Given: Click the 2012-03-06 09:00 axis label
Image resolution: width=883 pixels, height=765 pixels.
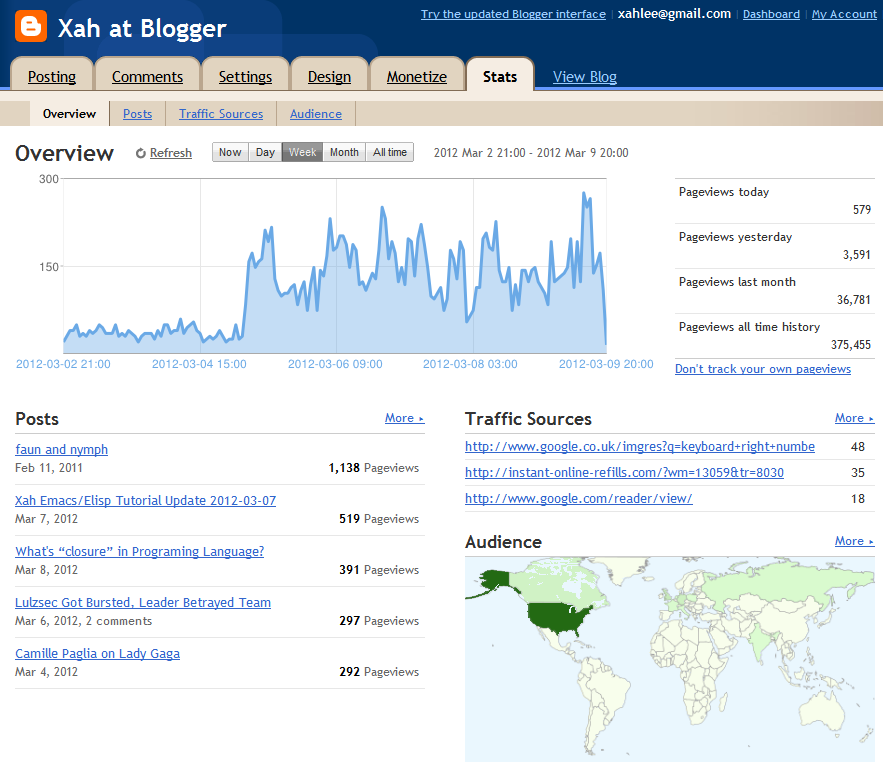Looking at the screenshot, I should [x=335, y=364].
